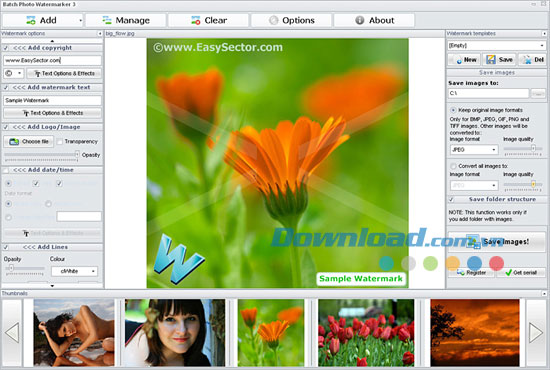550x370 pixels.
Task: Click the blue W logo on preview
Action: point(178,260)
